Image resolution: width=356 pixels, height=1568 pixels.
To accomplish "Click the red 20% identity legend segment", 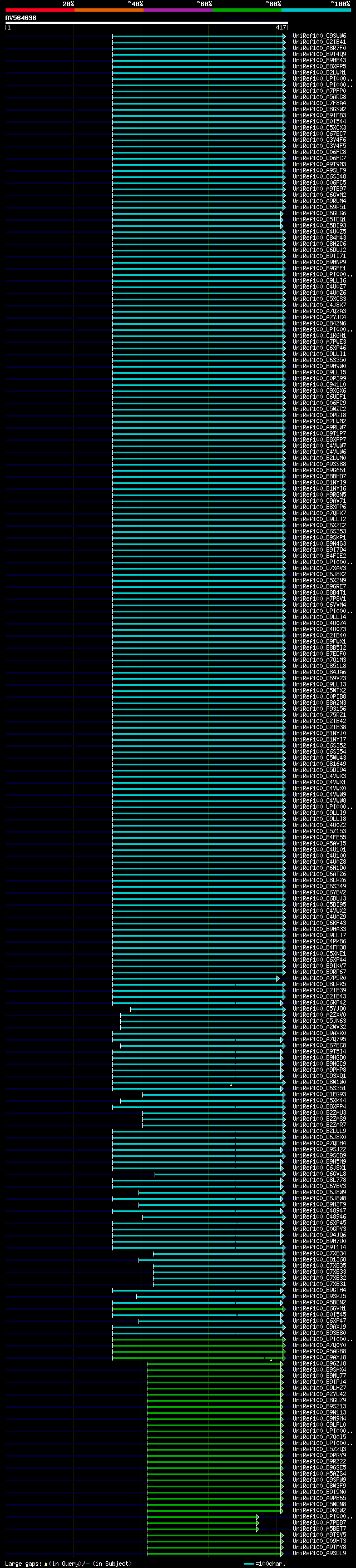I will [39, 10].
